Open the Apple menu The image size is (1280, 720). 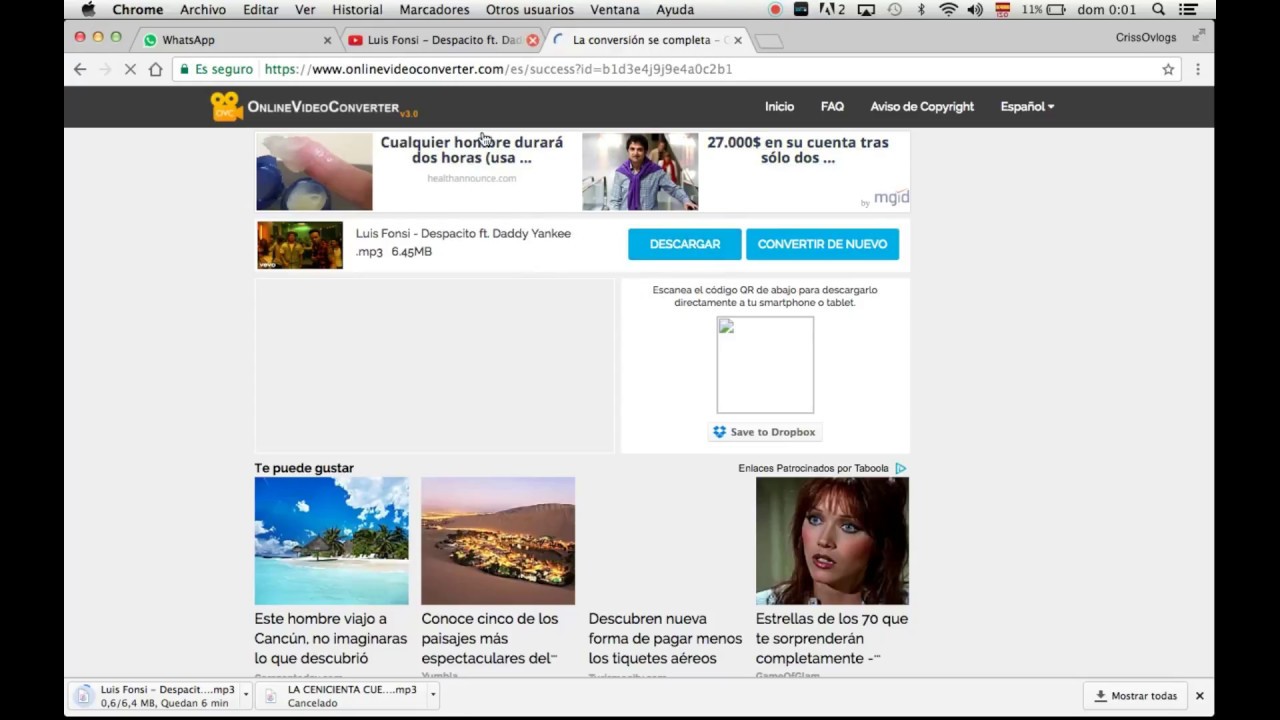click(x=88, y=9)
